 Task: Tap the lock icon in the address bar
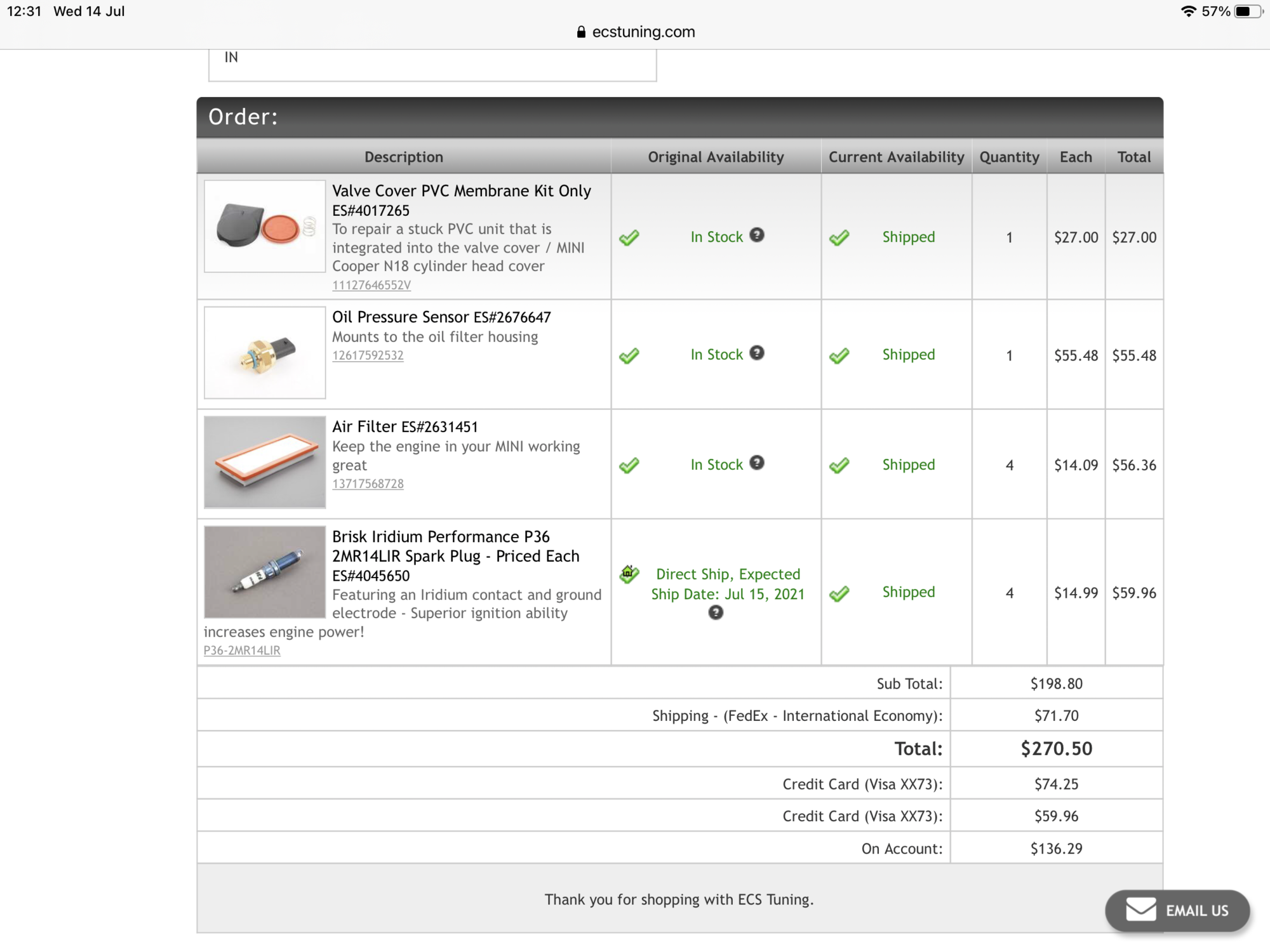(x=581, y=32)
